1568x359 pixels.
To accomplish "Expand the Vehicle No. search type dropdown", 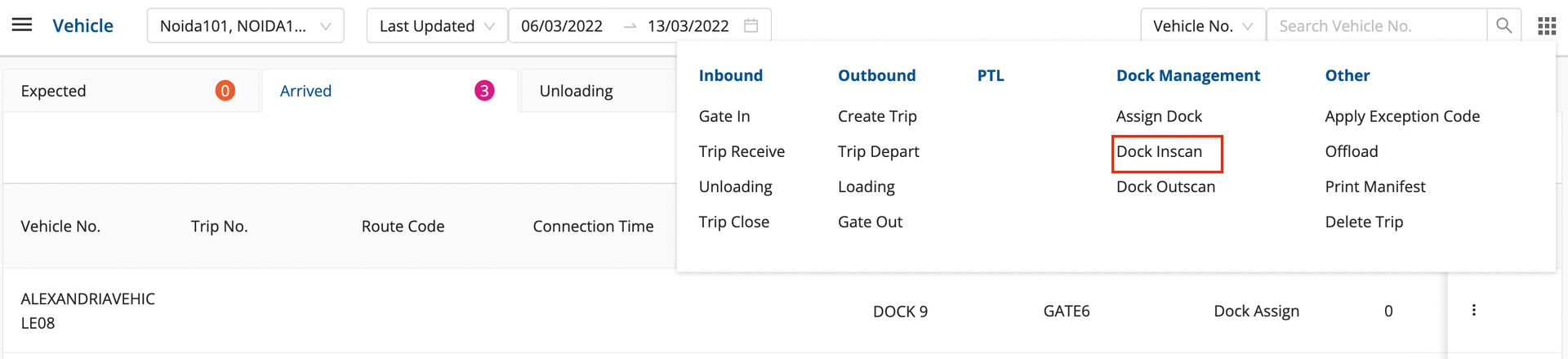I will 1202,25.
